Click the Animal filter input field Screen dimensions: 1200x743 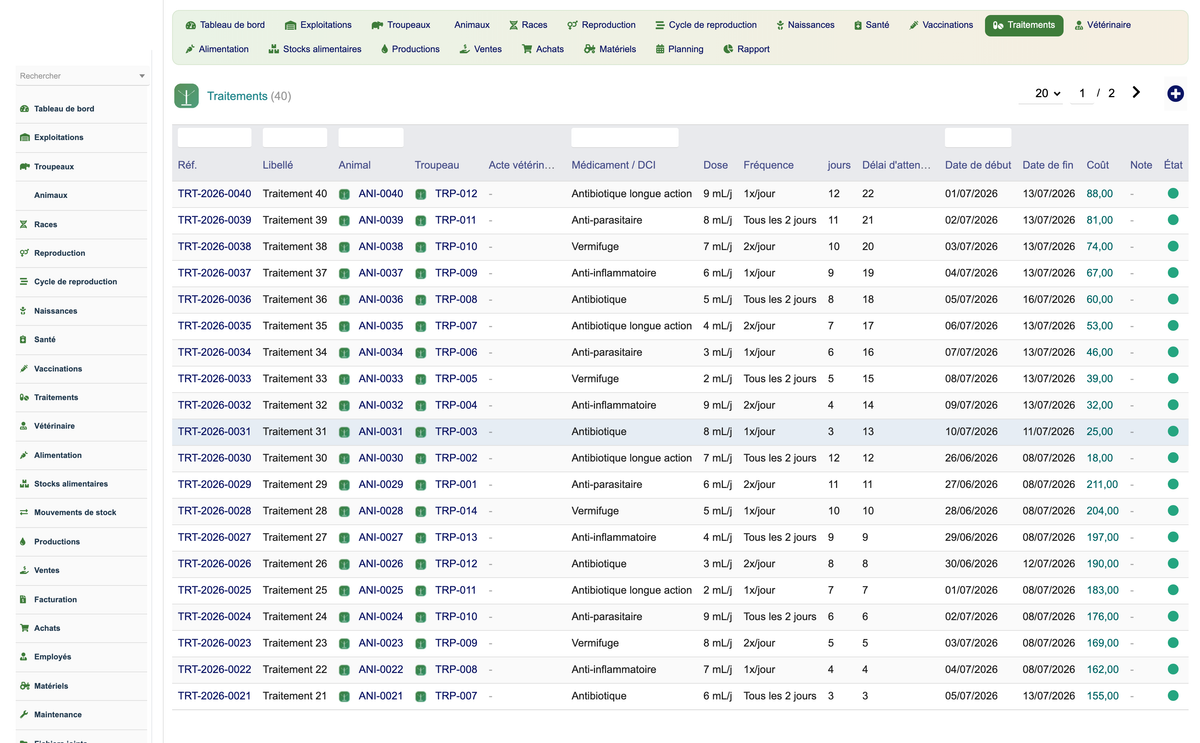371,137
